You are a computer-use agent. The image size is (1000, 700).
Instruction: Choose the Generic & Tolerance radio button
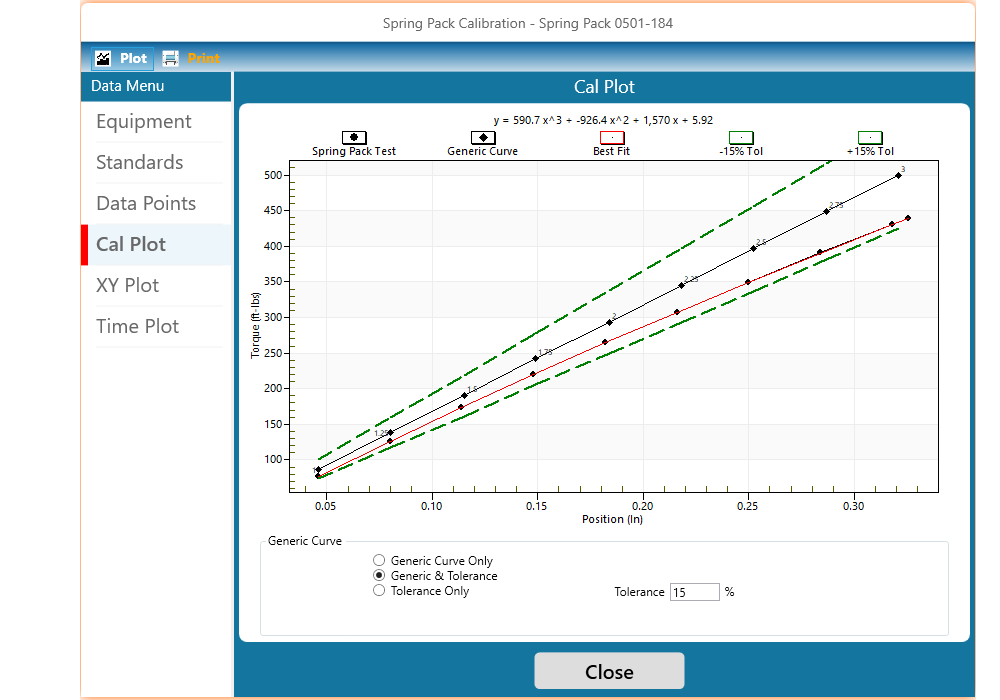point(379,576)
